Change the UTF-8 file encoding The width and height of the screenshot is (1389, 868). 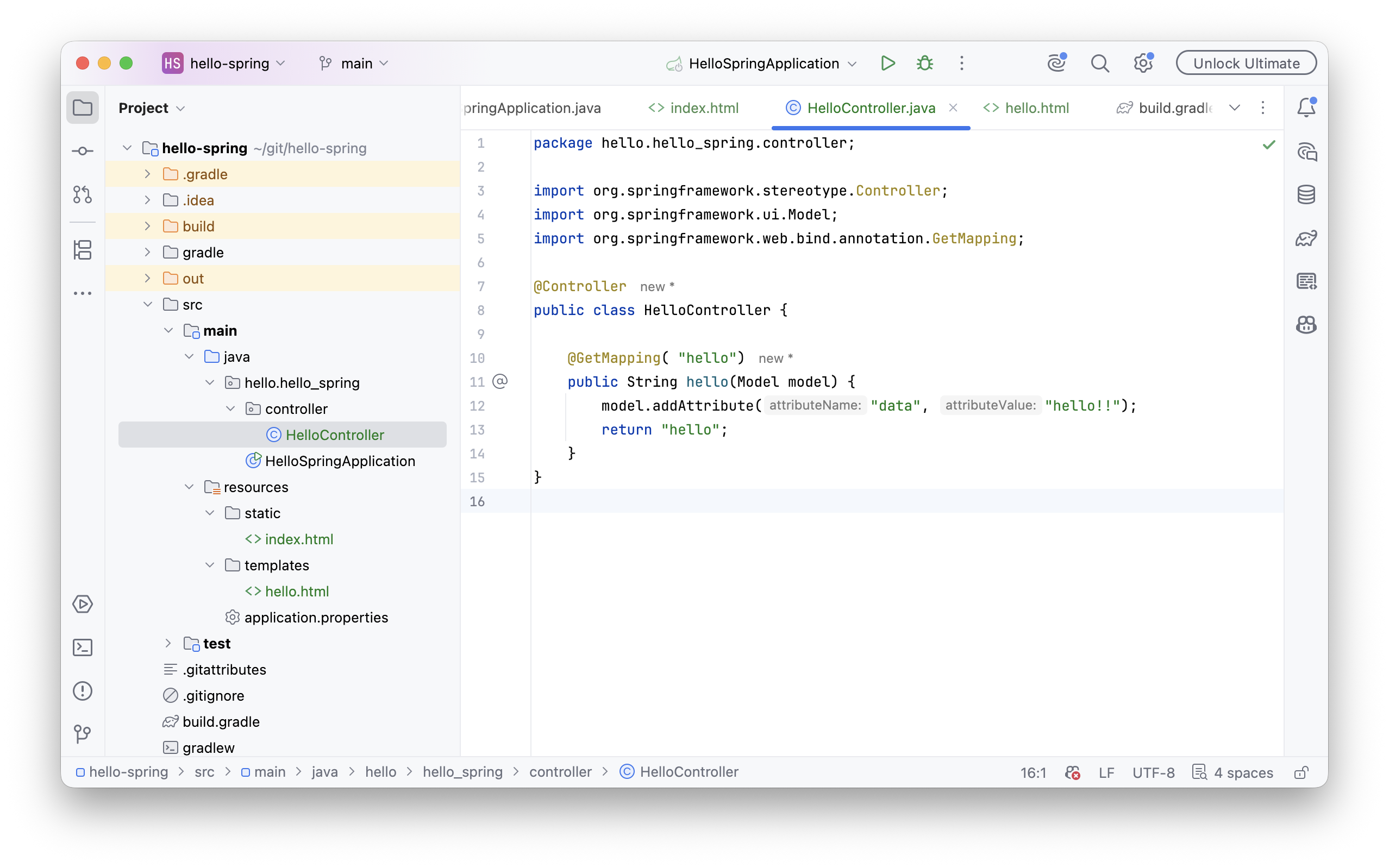coord(1153,772)
